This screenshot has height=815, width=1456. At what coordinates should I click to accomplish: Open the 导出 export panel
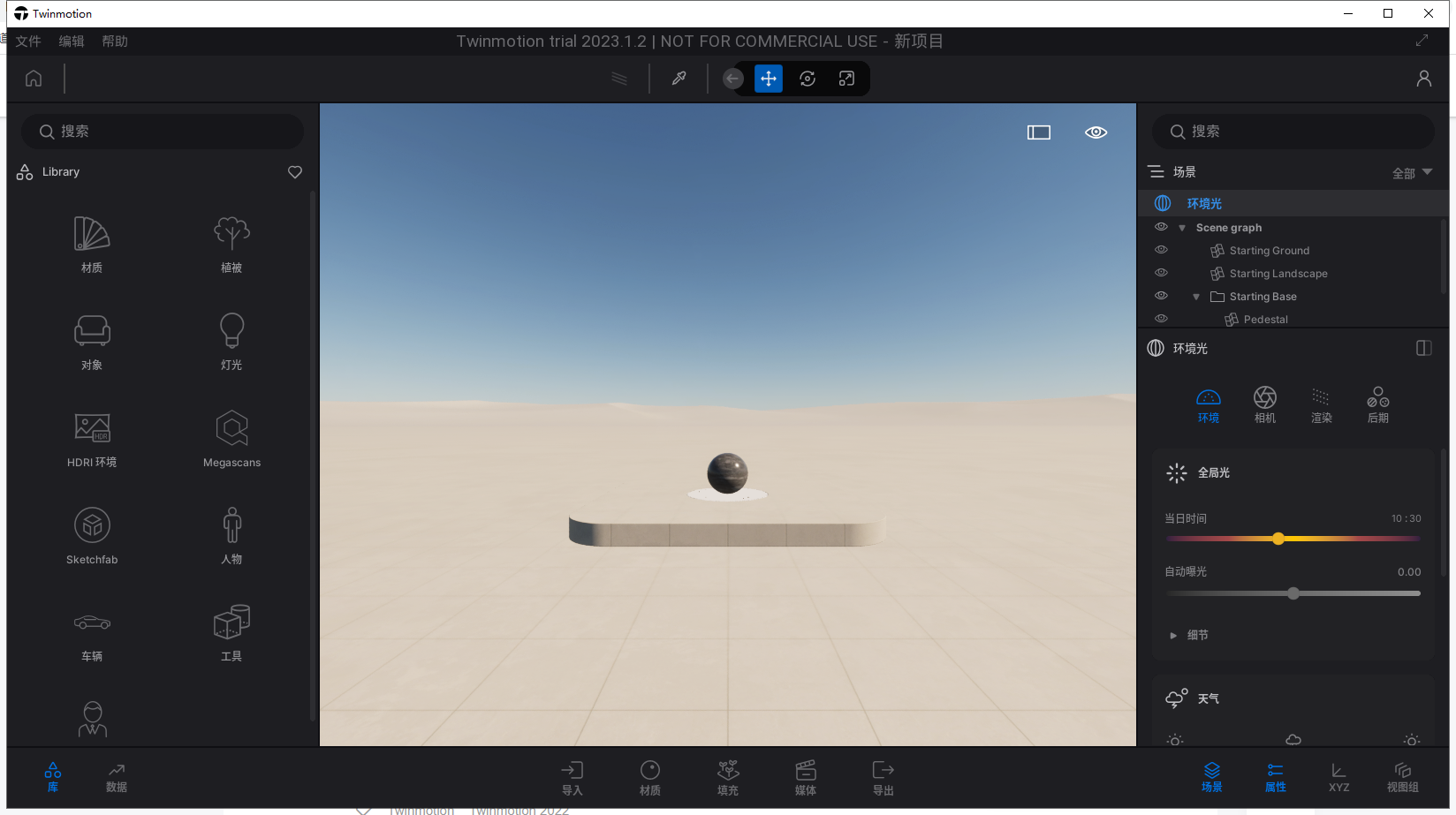click(883, 779)
